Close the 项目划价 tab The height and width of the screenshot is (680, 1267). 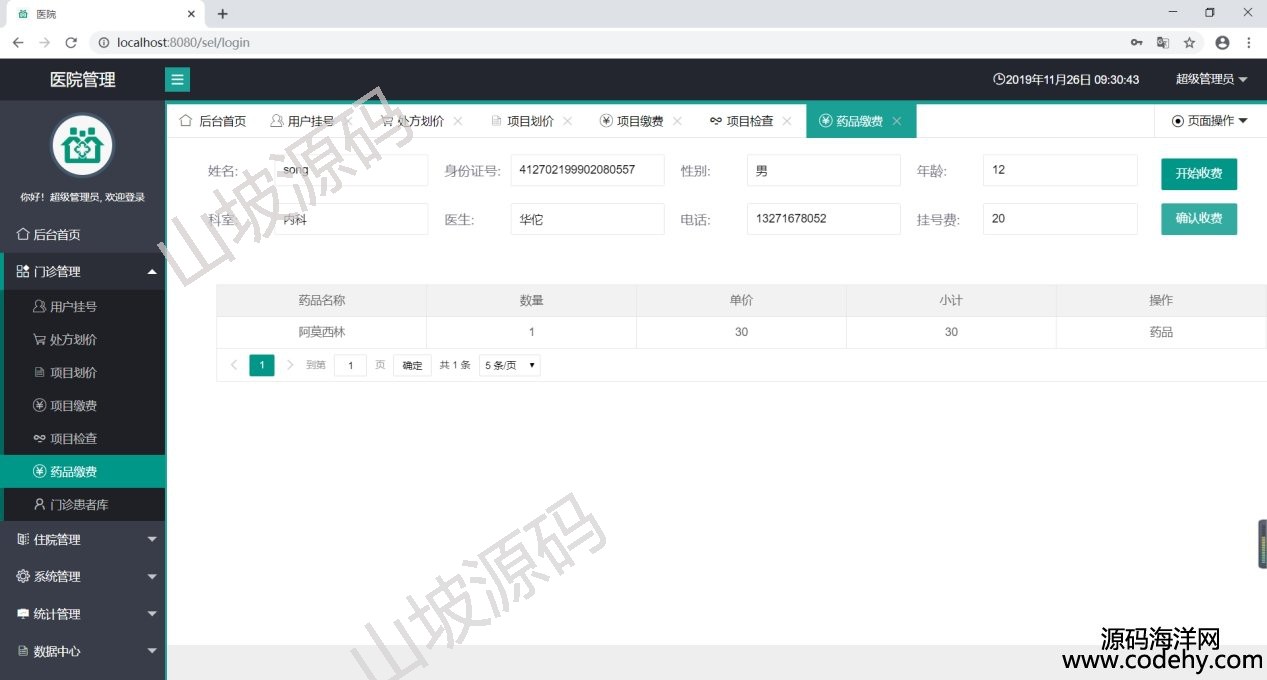[x=567, y=121]
